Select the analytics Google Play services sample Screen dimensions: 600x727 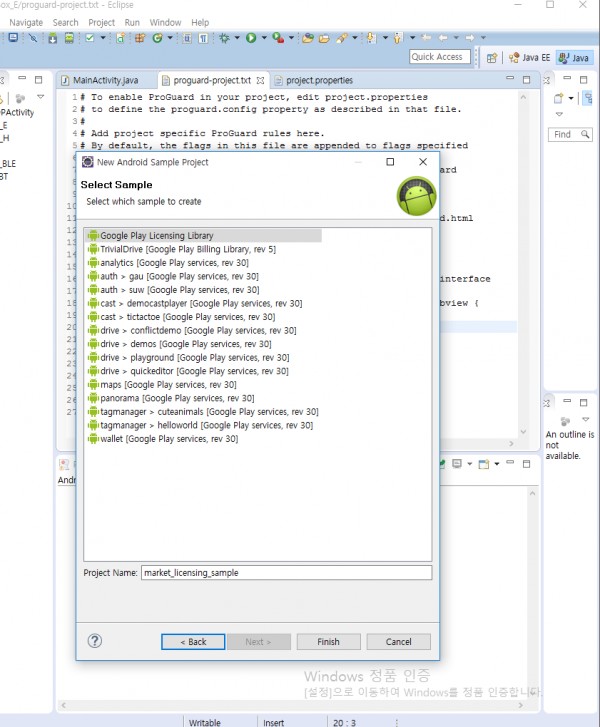pos(168,262)
